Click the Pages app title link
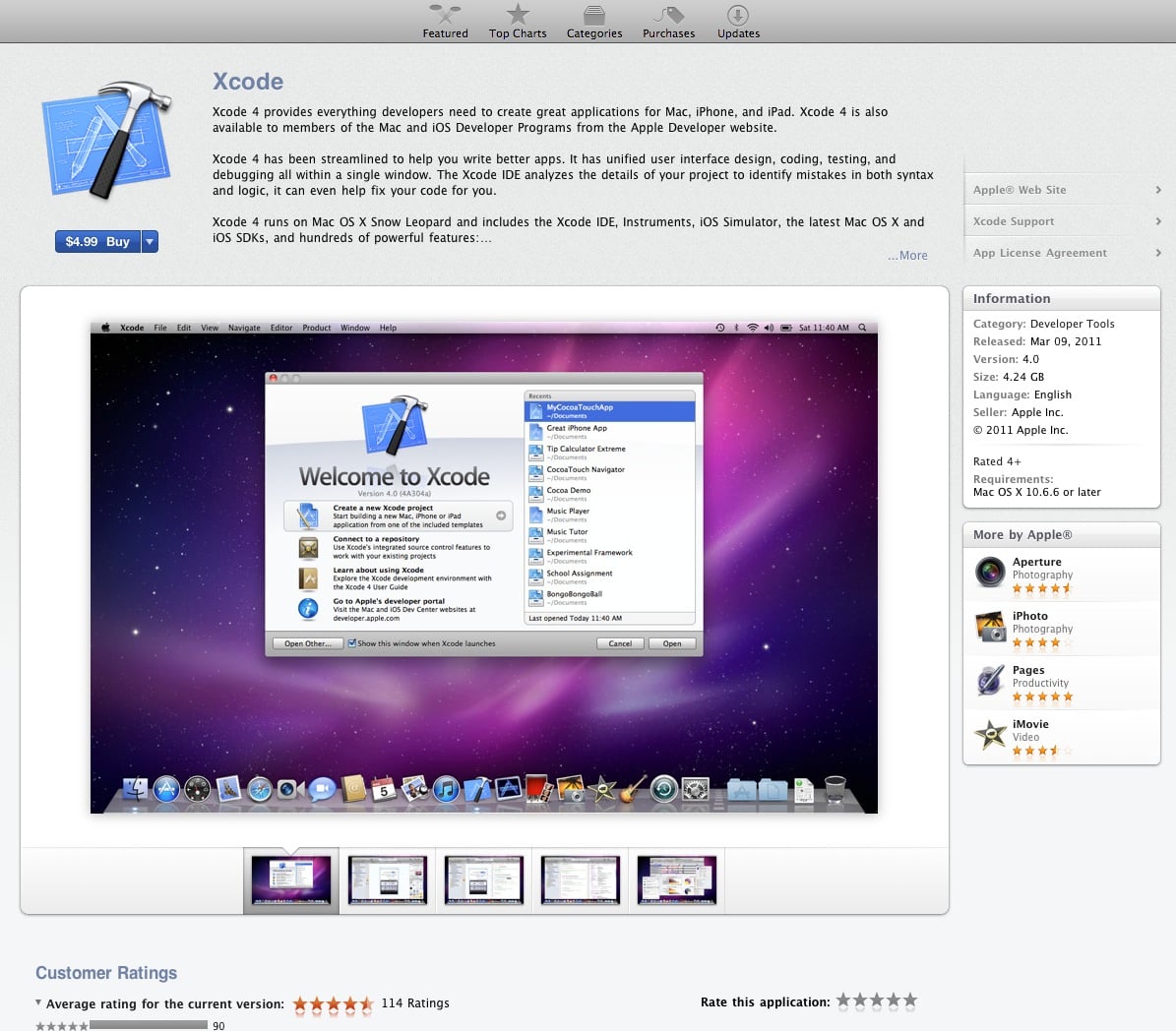 (1028, 670)
